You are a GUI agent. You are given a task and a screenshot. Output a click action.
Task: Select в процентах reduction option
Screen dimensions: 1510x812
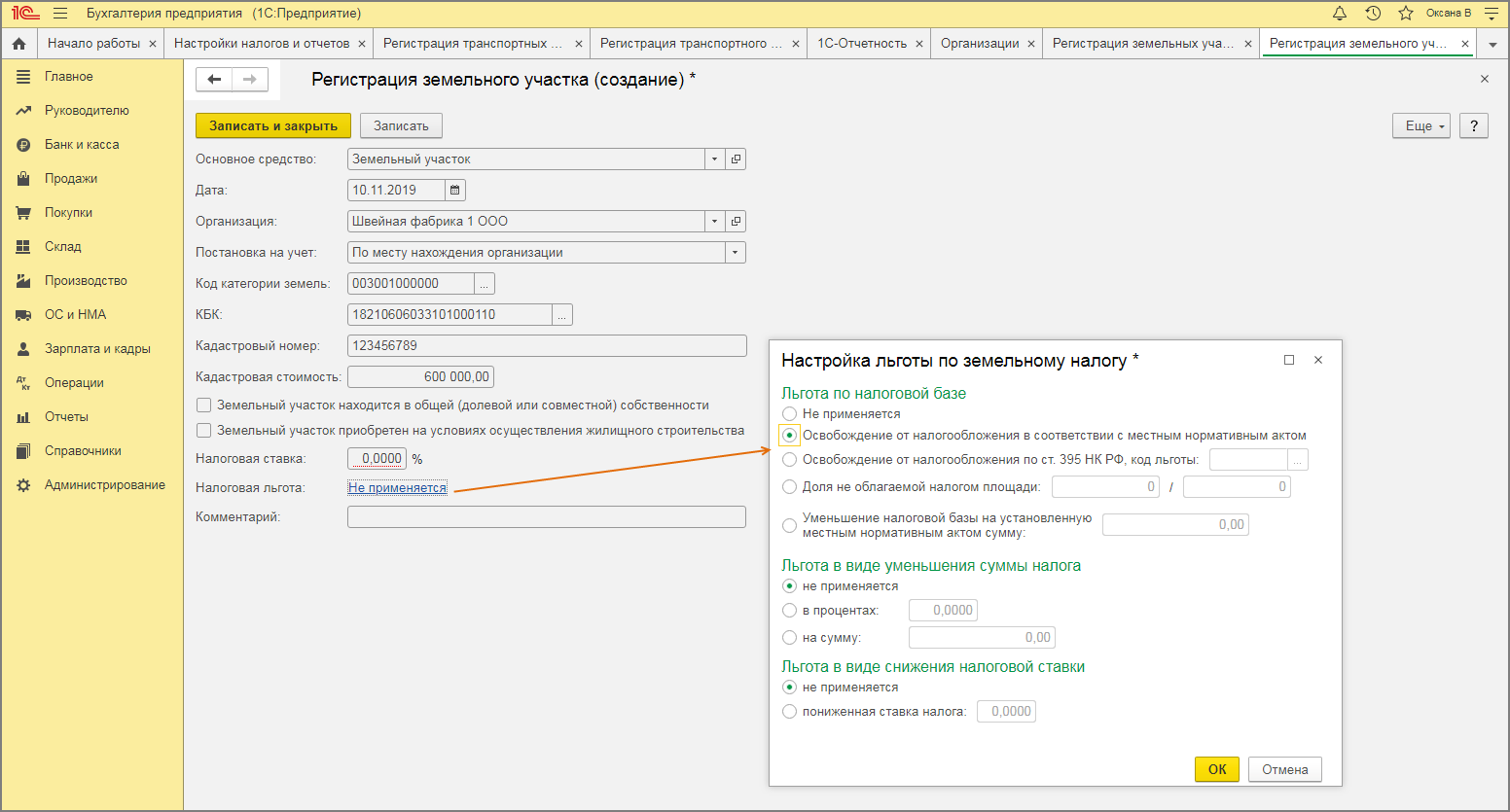coord(790,611)
